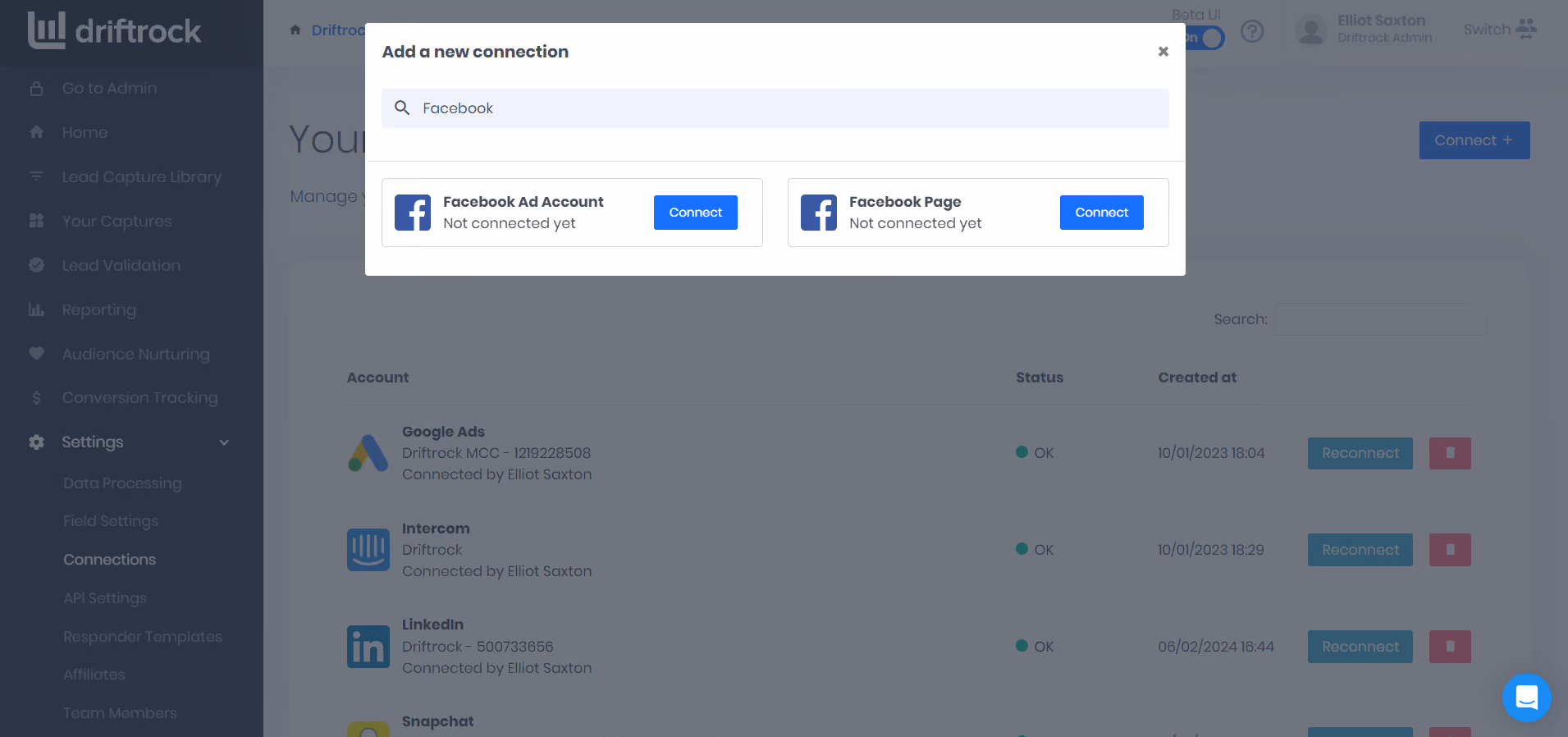Open Affiliates submenu item
Screen dimensions: 1568x737
click(x=94, y=675)
